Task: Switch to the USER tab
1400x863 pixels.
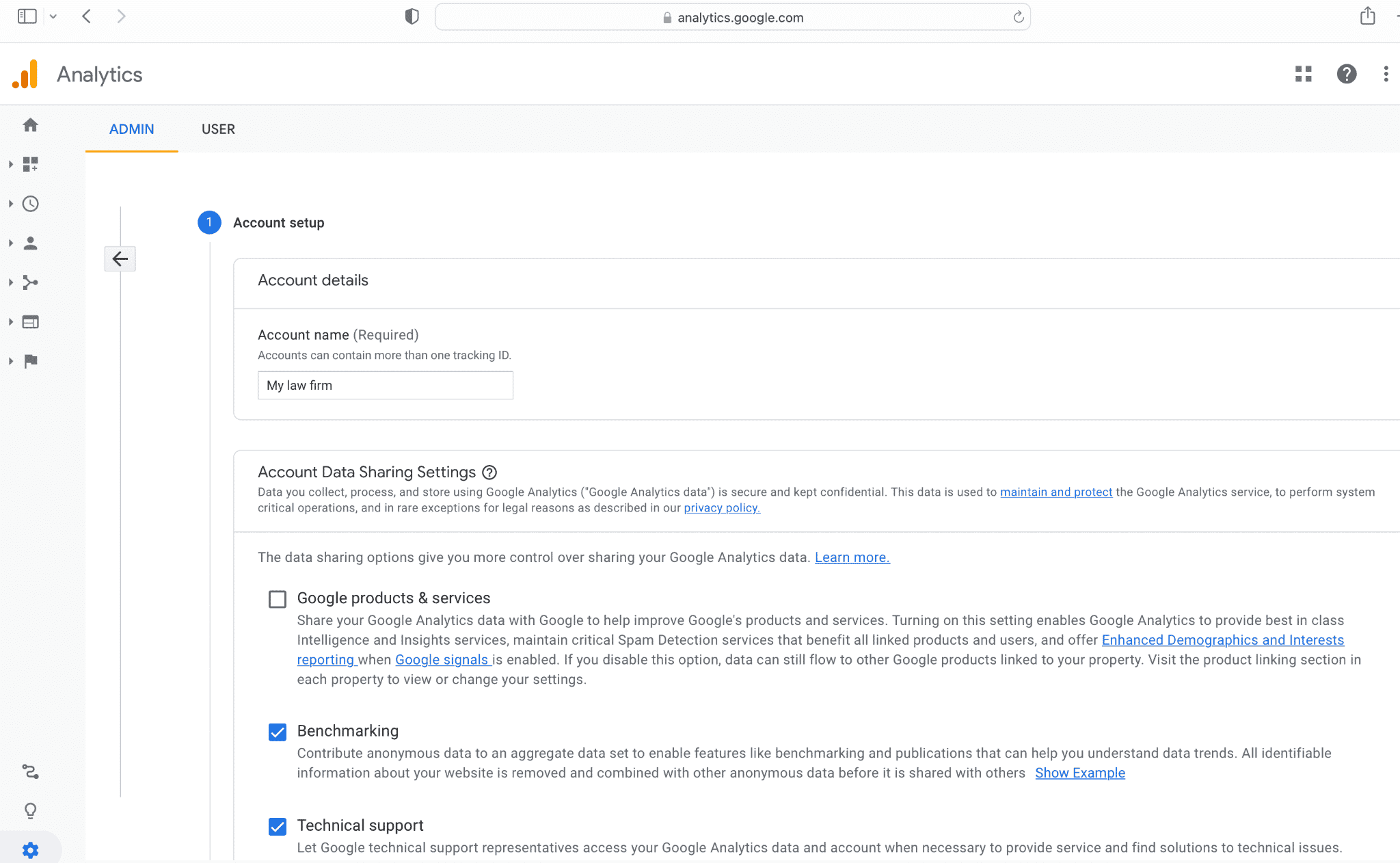Action: [218, 129]
